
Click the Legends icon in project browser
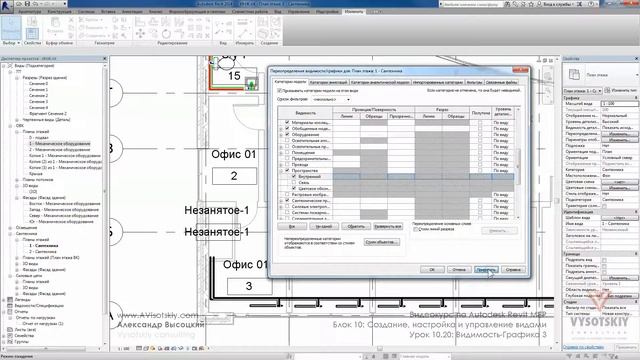[x=10, y=300]
